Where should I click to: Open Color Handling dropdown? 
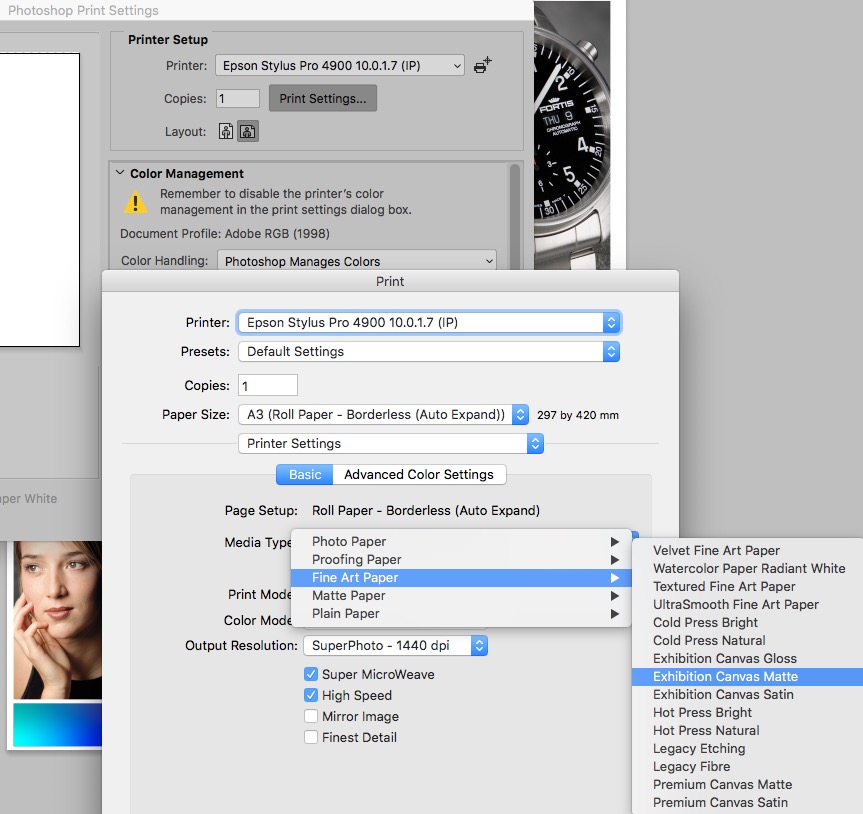coord(357,261)
